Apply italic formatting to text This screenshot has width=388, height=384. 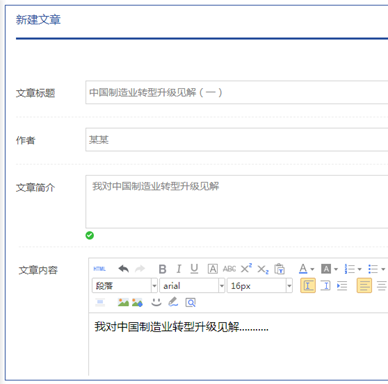coord(179,269)
